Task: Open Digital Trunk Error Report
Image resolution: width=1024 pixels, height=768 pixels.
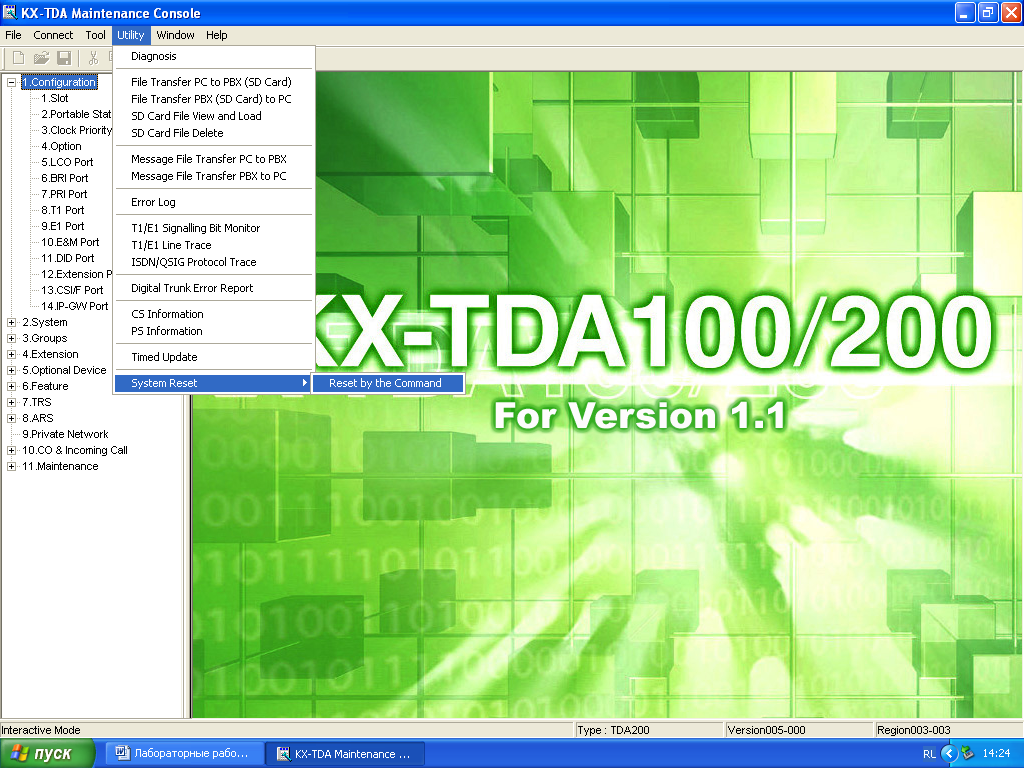Action: (214, 289)
